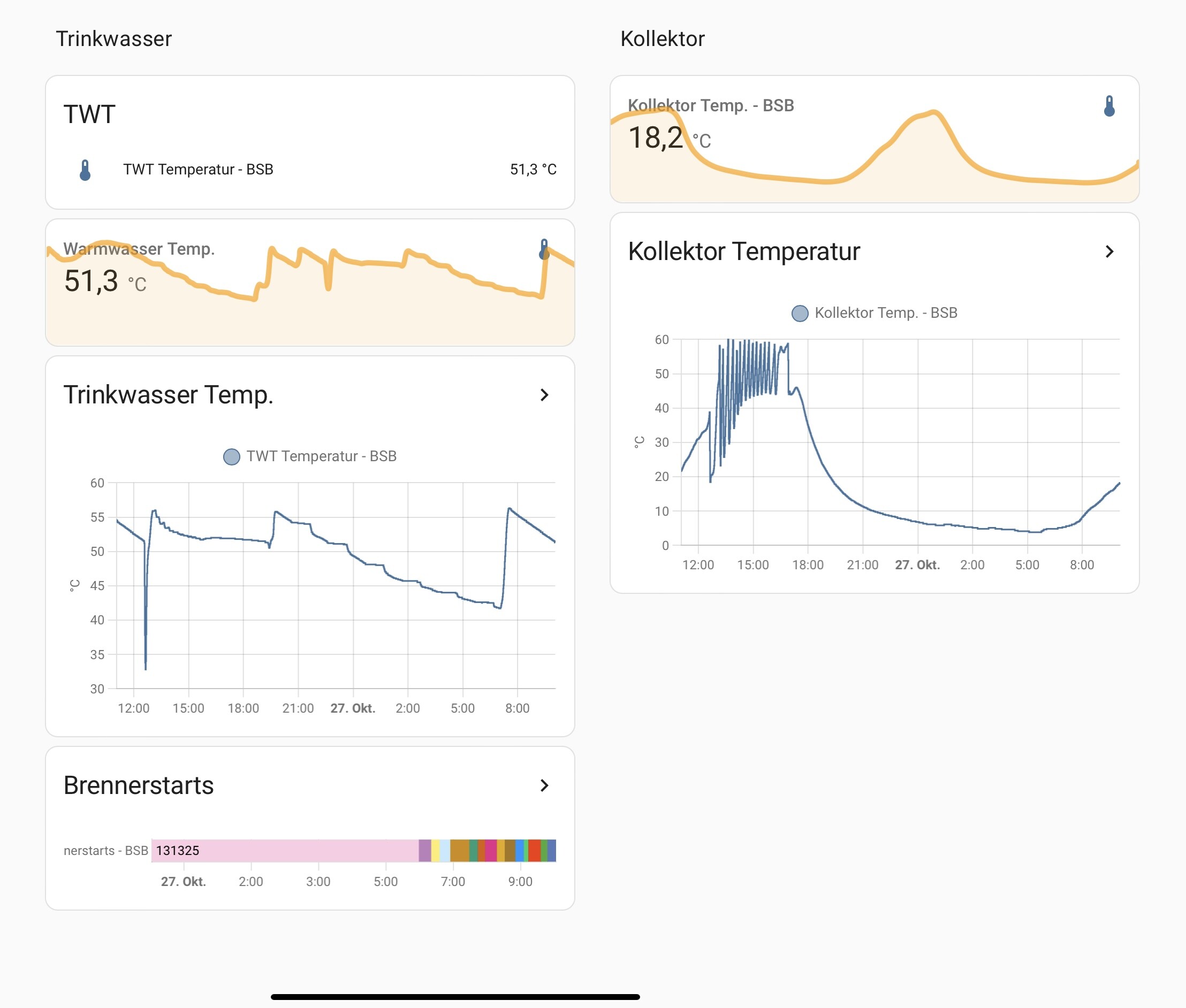The image size is (1186, 1008).
Task: Click the Kollektor Temp. - BSB sensor card label
Action: tap(711, 106)
